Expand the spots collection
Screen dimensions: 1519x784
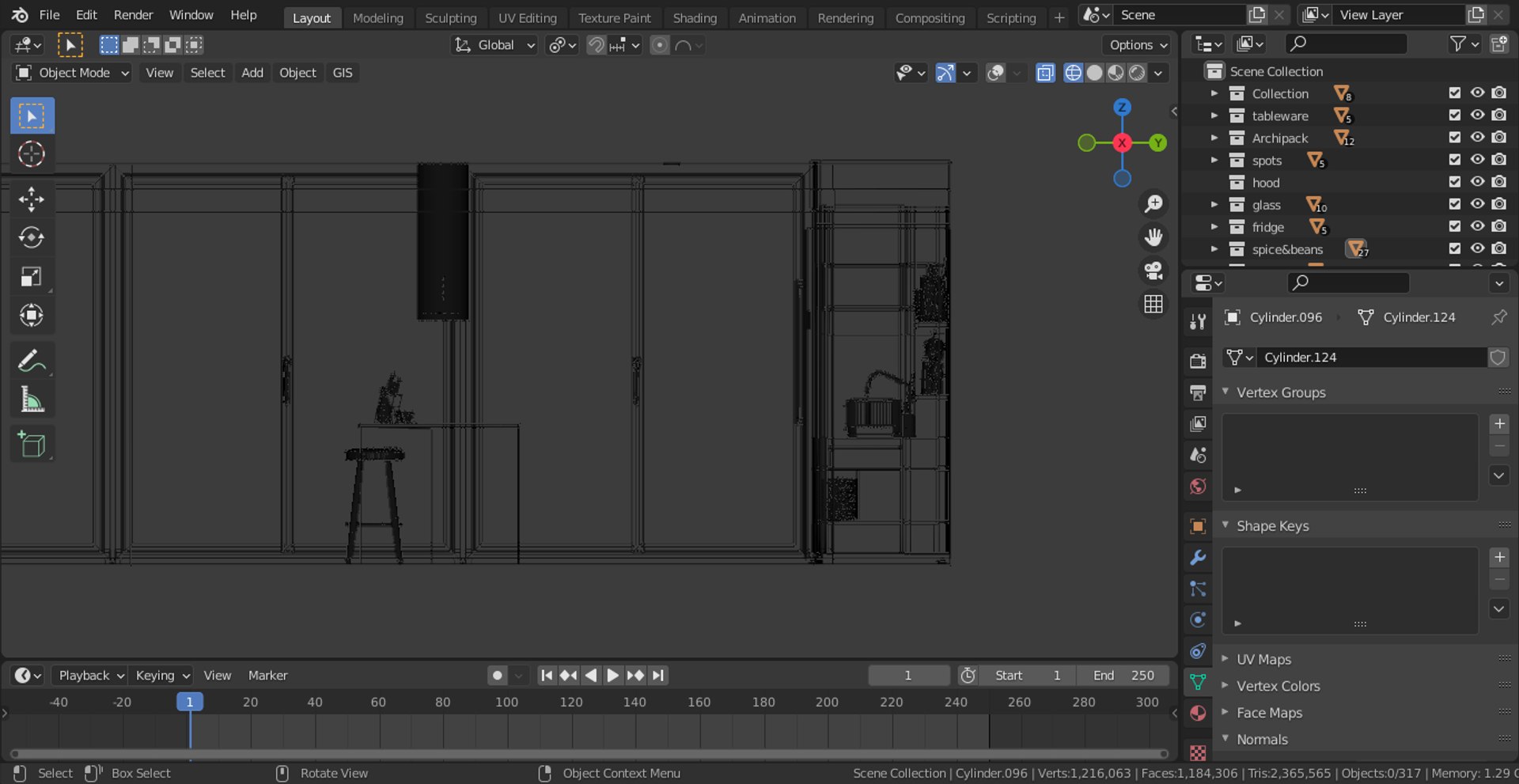[1214, 161]
